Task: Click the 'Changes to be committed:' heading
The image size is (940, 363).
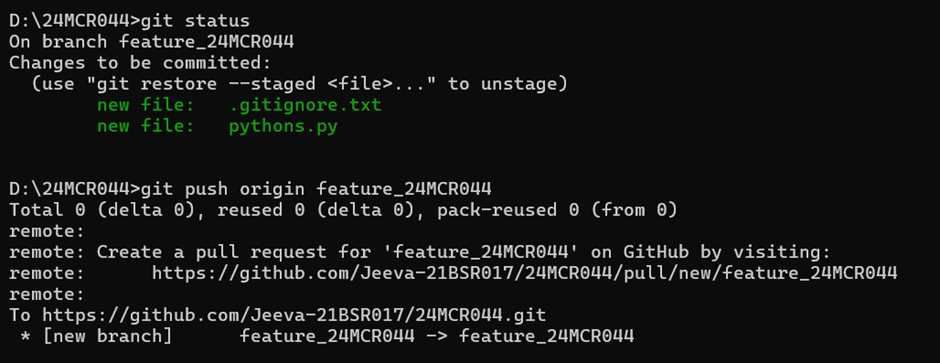Action: click(x=140, y=63)
